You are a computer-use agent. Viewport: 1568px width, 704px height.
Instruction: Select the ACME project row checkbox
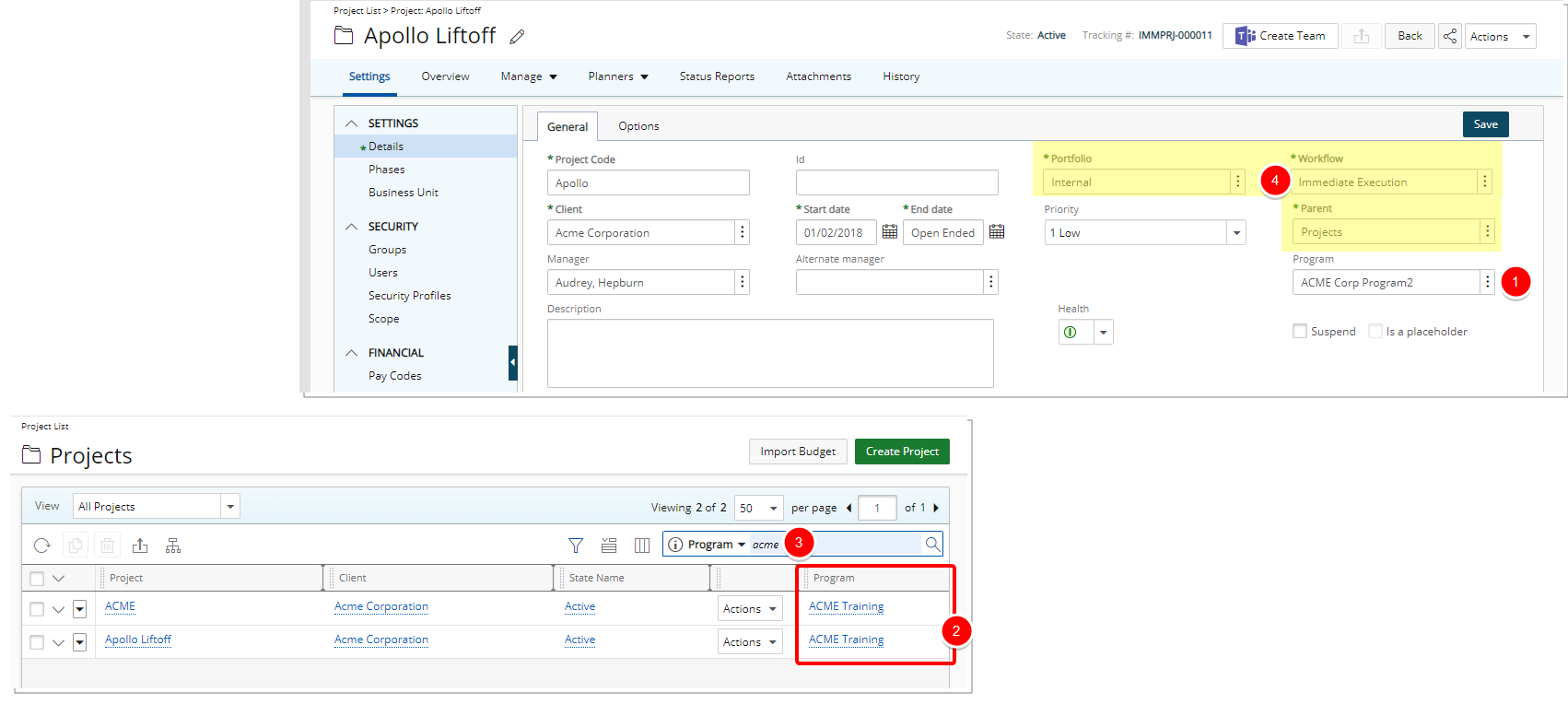click(x=37, y=609)
